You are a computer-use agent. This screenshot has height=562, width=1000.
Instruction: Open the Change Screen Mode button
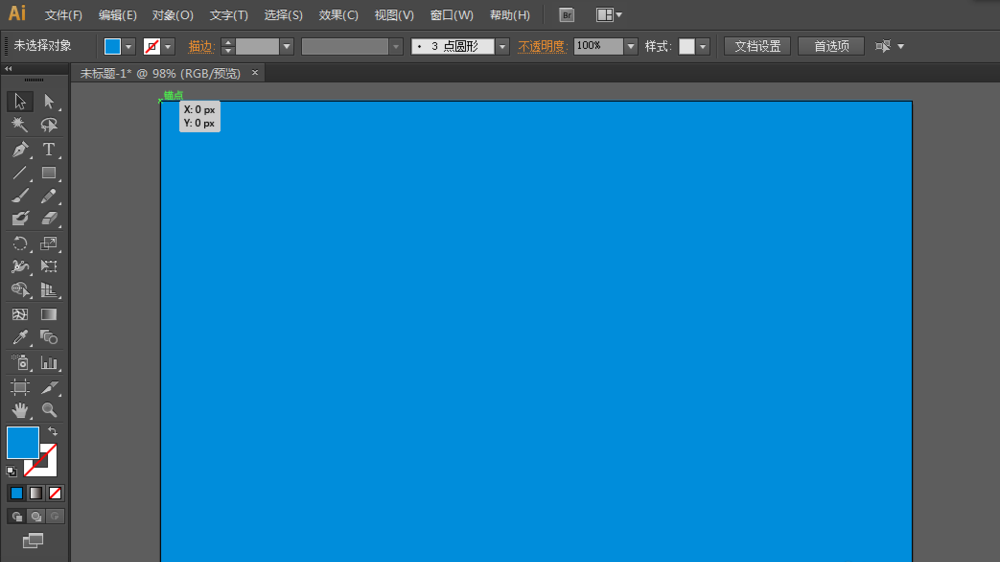click(33, 541)
